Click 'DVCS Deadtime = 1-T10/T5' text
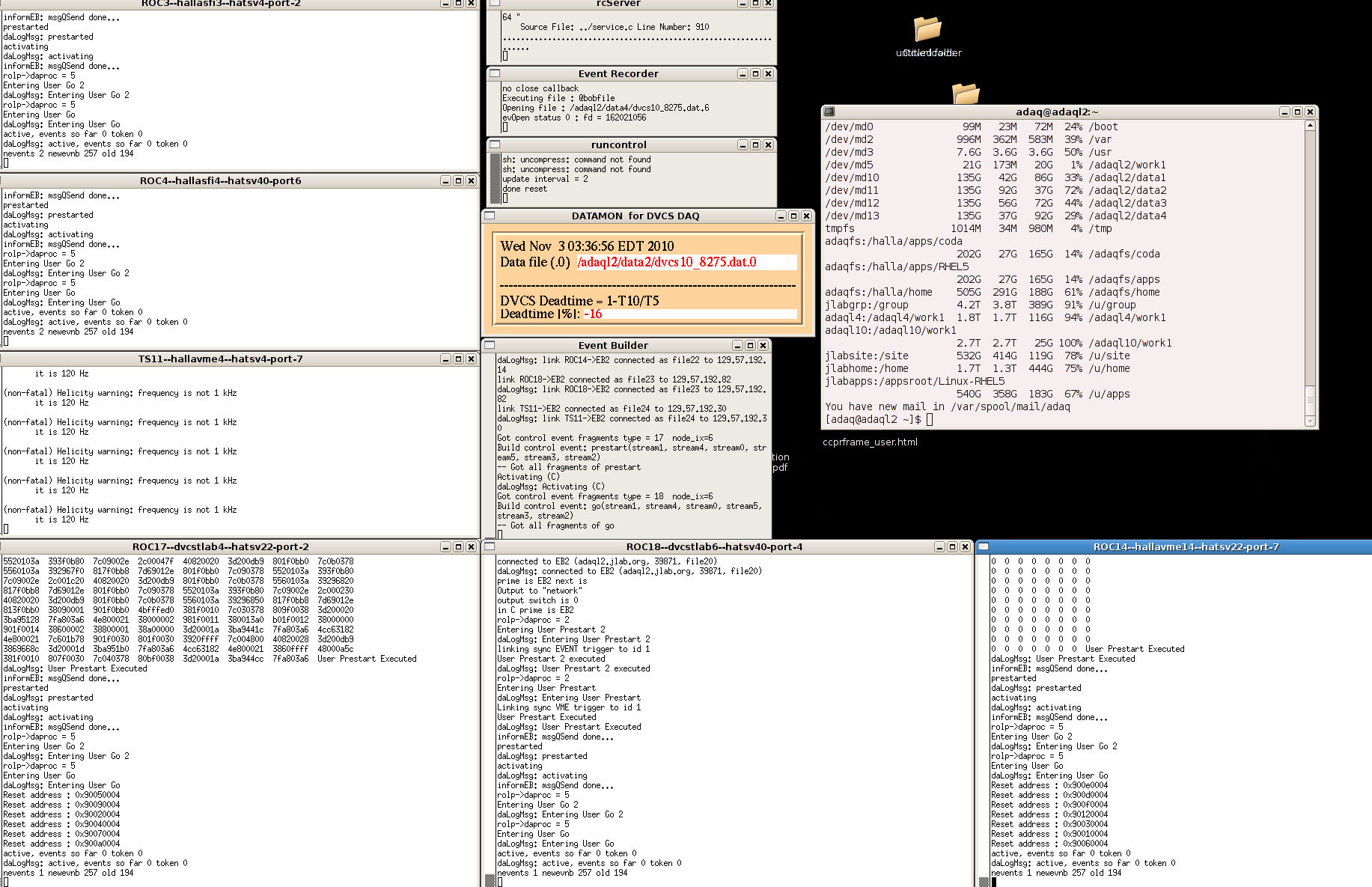The width and height of the screenshot is (1372, 887). click(x=579, y=300)
